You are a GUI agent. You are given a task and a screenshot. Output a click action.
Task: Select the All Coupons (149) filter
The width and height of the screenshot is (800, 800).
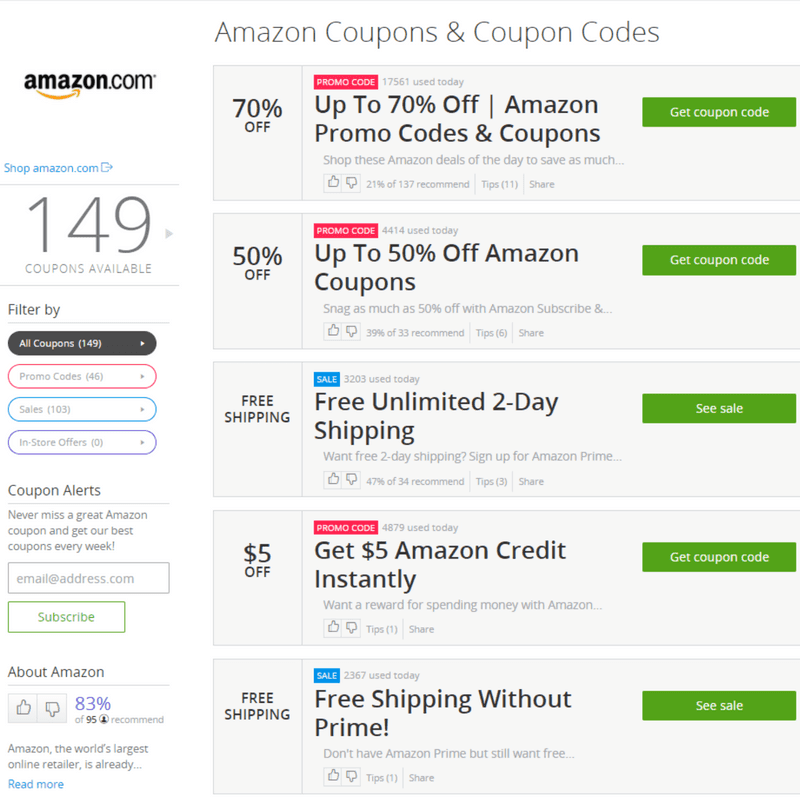[x=82, y=343]
